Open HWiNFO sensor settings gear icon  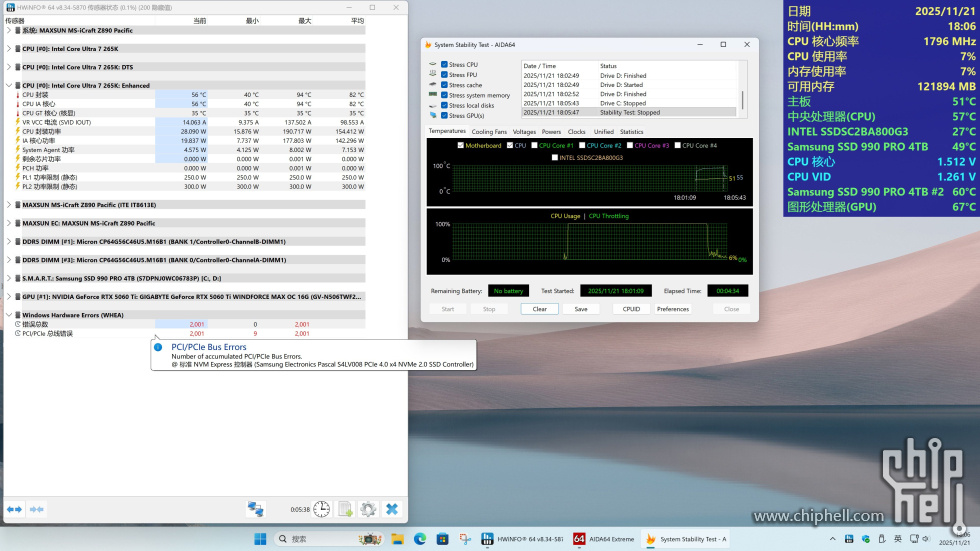coord(368,509)
